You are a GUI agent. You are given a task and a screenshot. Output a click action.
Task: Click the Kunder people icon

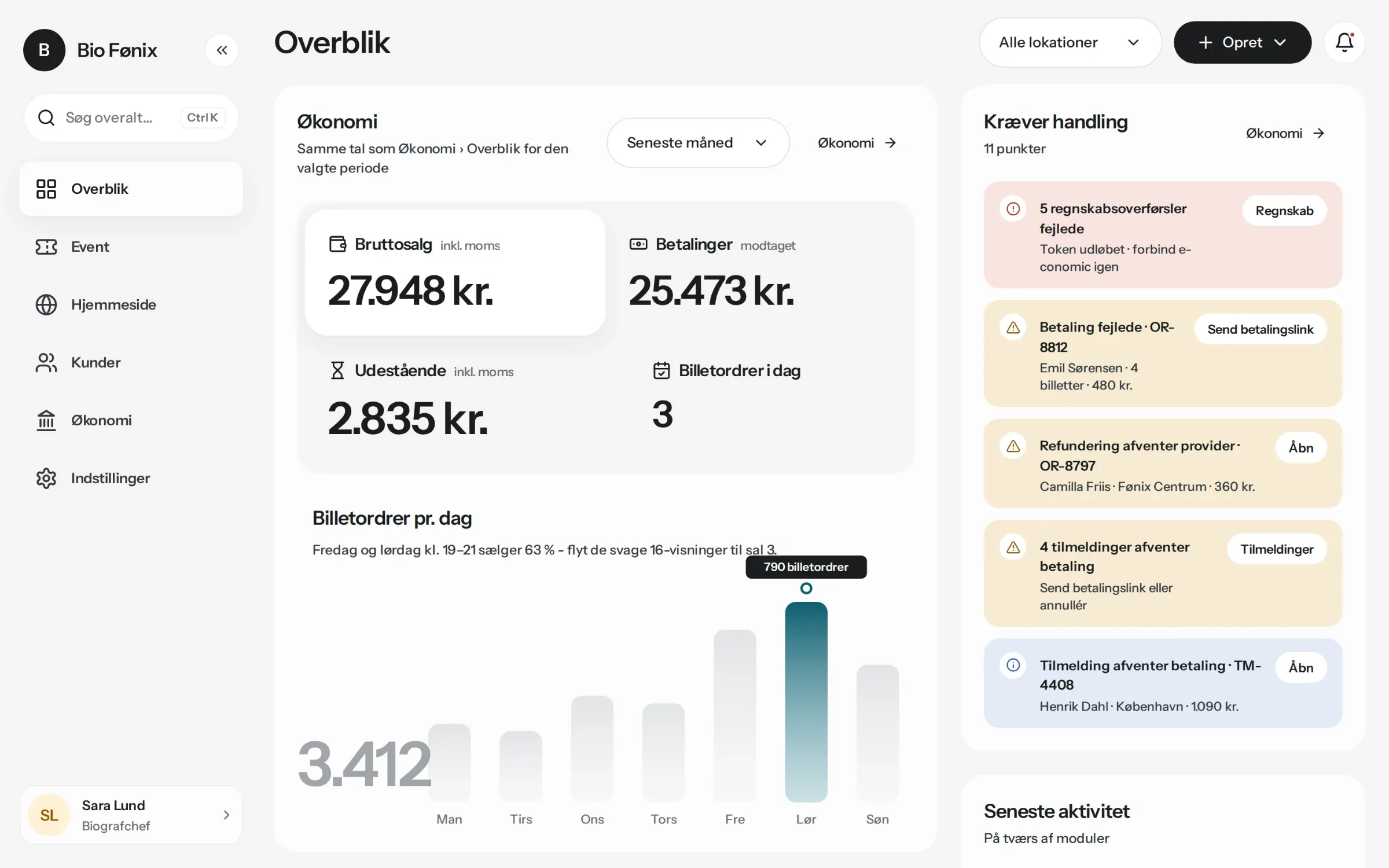(x=46, y=363)
